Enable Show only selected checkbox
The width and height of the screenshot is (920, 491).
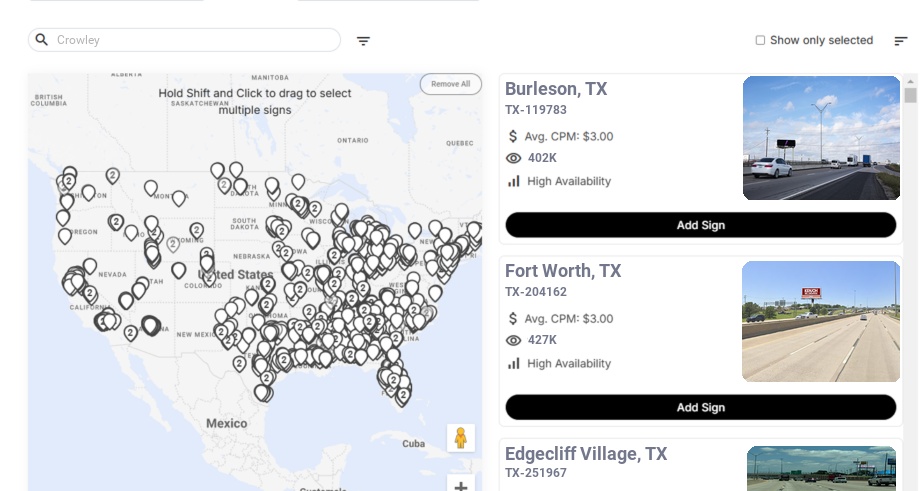pos(760,41)
